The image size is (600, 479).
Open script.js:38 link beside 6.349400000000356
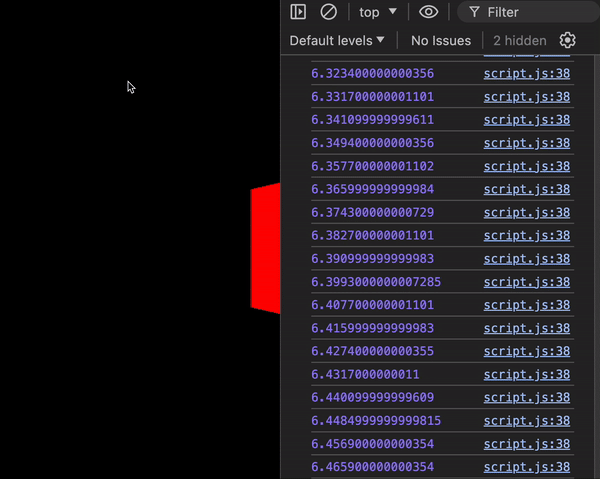(527, 143)
